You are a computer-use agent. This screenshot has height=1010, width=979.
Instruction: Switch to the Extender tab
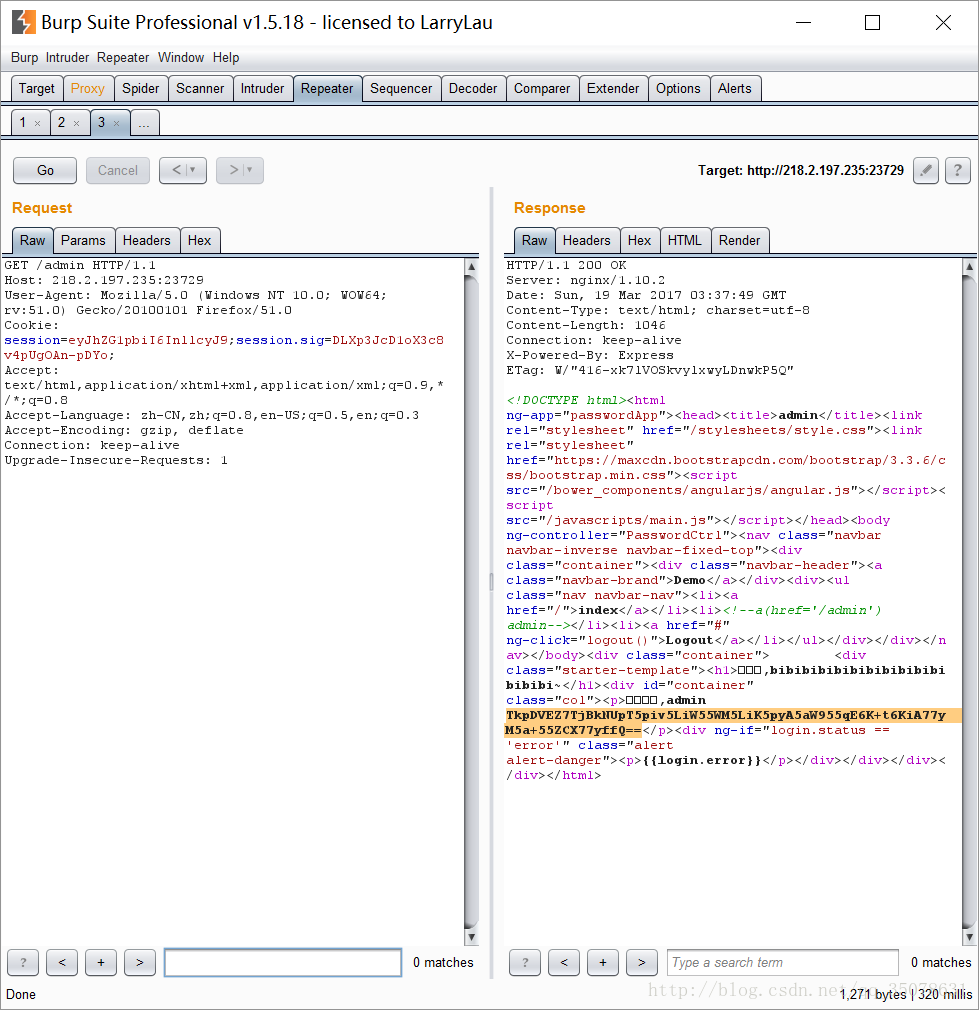click(613, 89)
